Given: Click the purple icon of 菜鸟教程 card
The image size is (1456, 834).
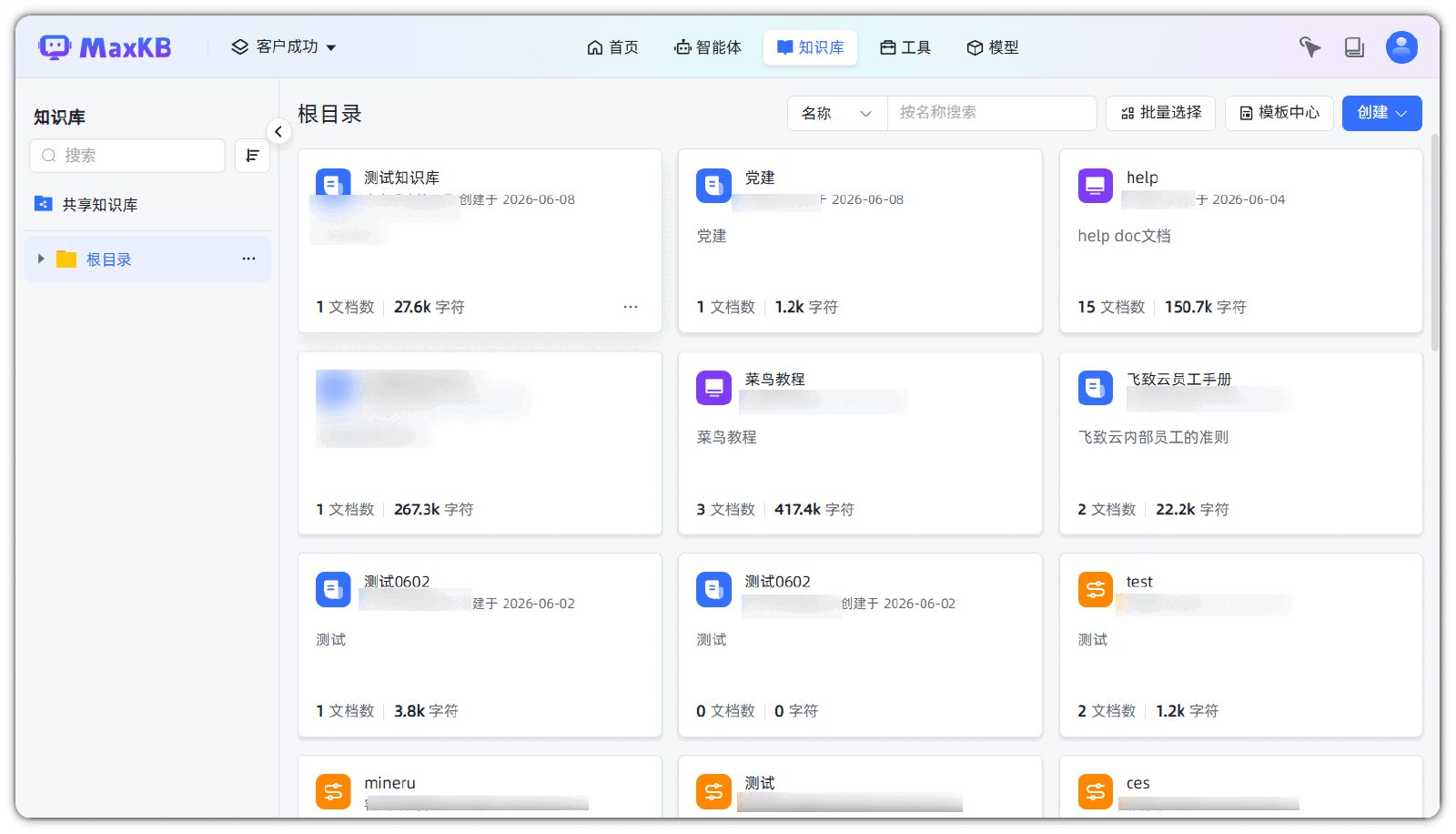Looking at the screenshot, I should coord(713,388).
